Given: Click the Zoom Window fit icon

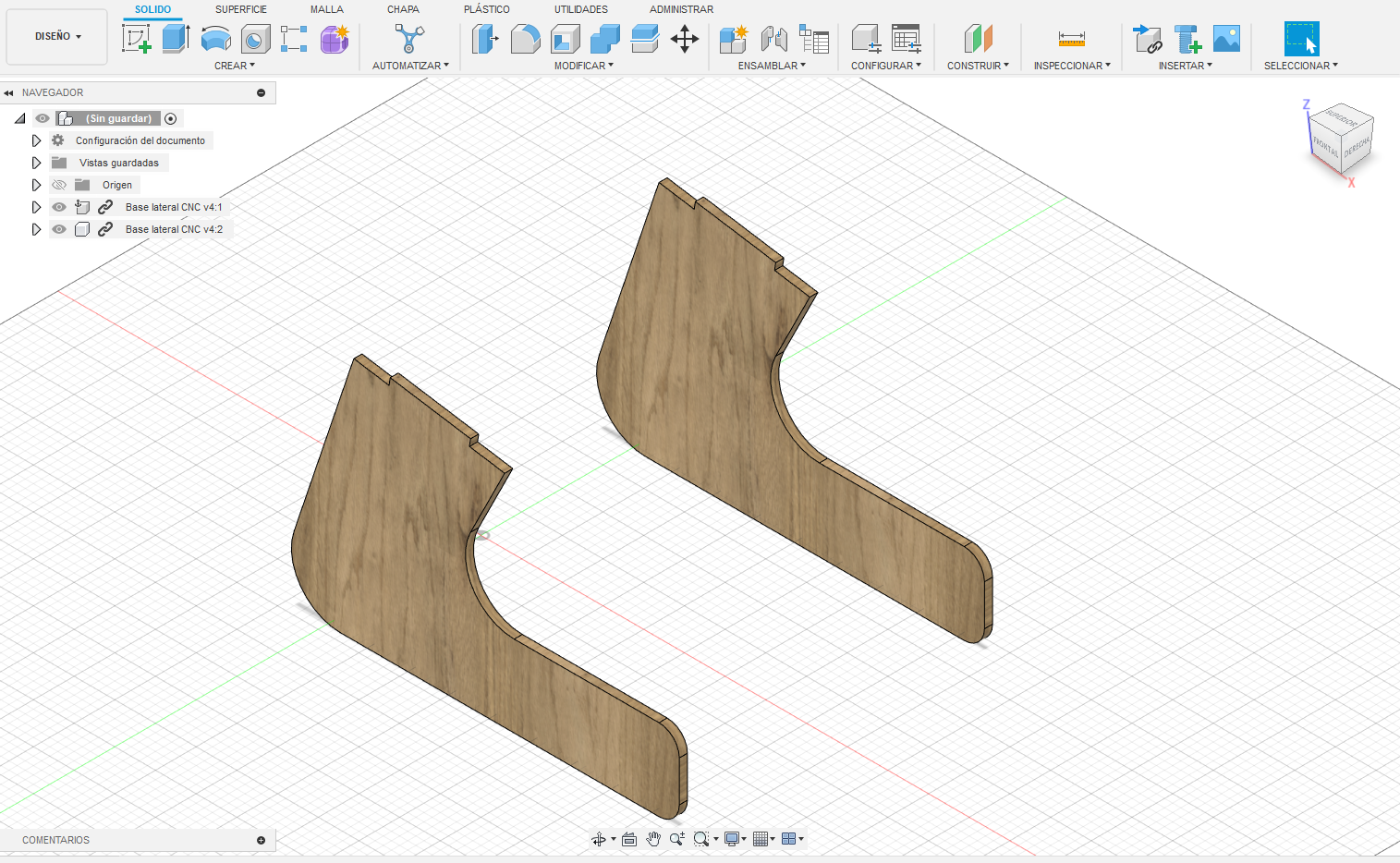Looking at the screenshot, I should pyautogui.click(x=701, y=839).
